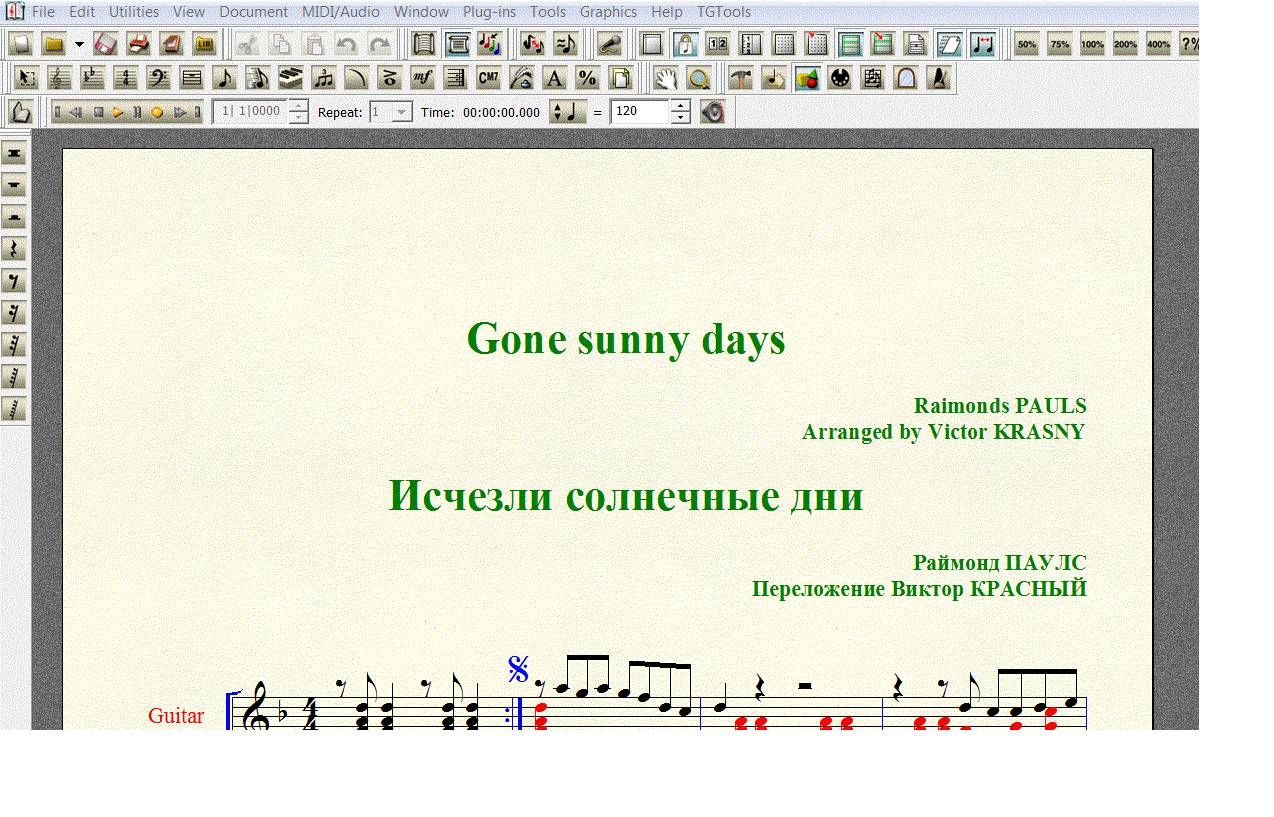Open the Document menu

point(253,12)
